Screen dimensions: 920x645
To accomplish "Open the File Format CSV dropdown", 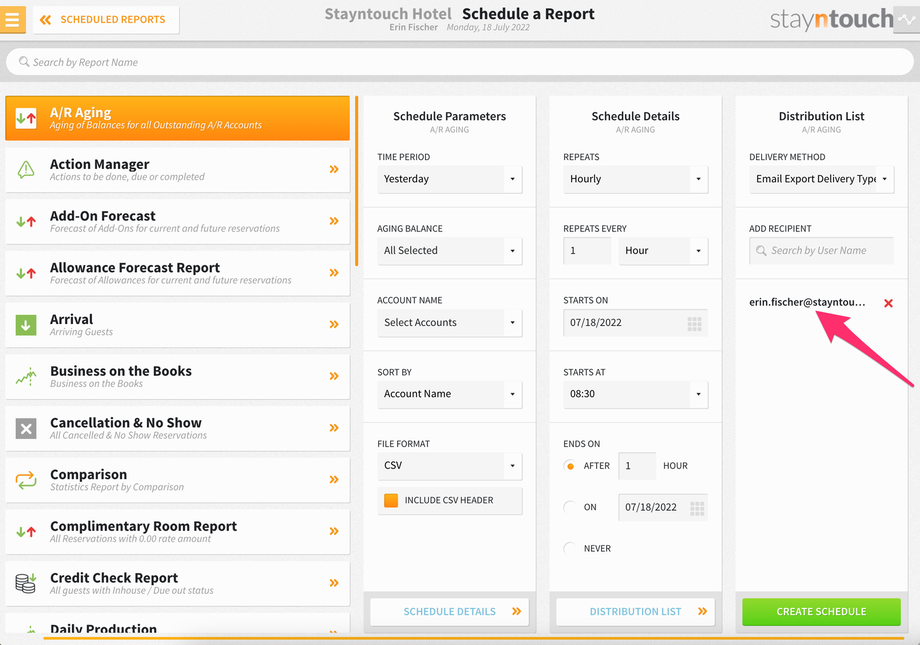I will (449, 466).
